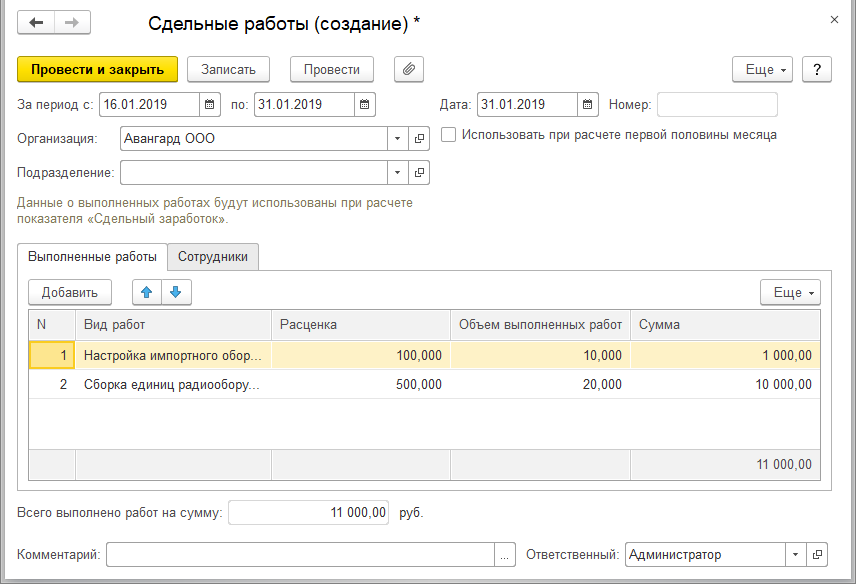Viewport: 856px width, 584px height.
Task: Click the forward navigation arrow
Action: [72, 23]
